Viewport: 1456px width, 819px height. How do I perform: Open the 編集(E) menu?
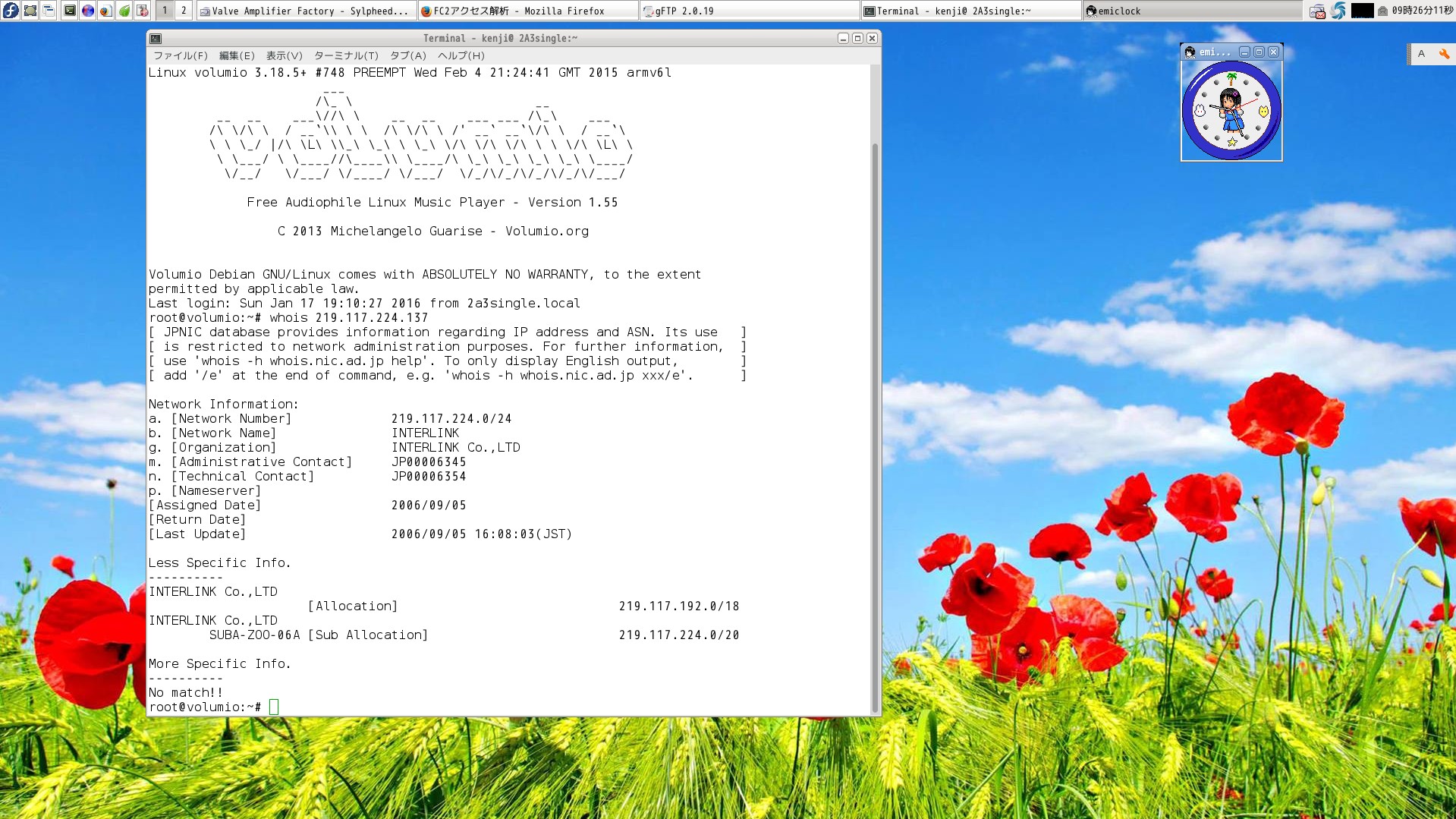[237, 55]
